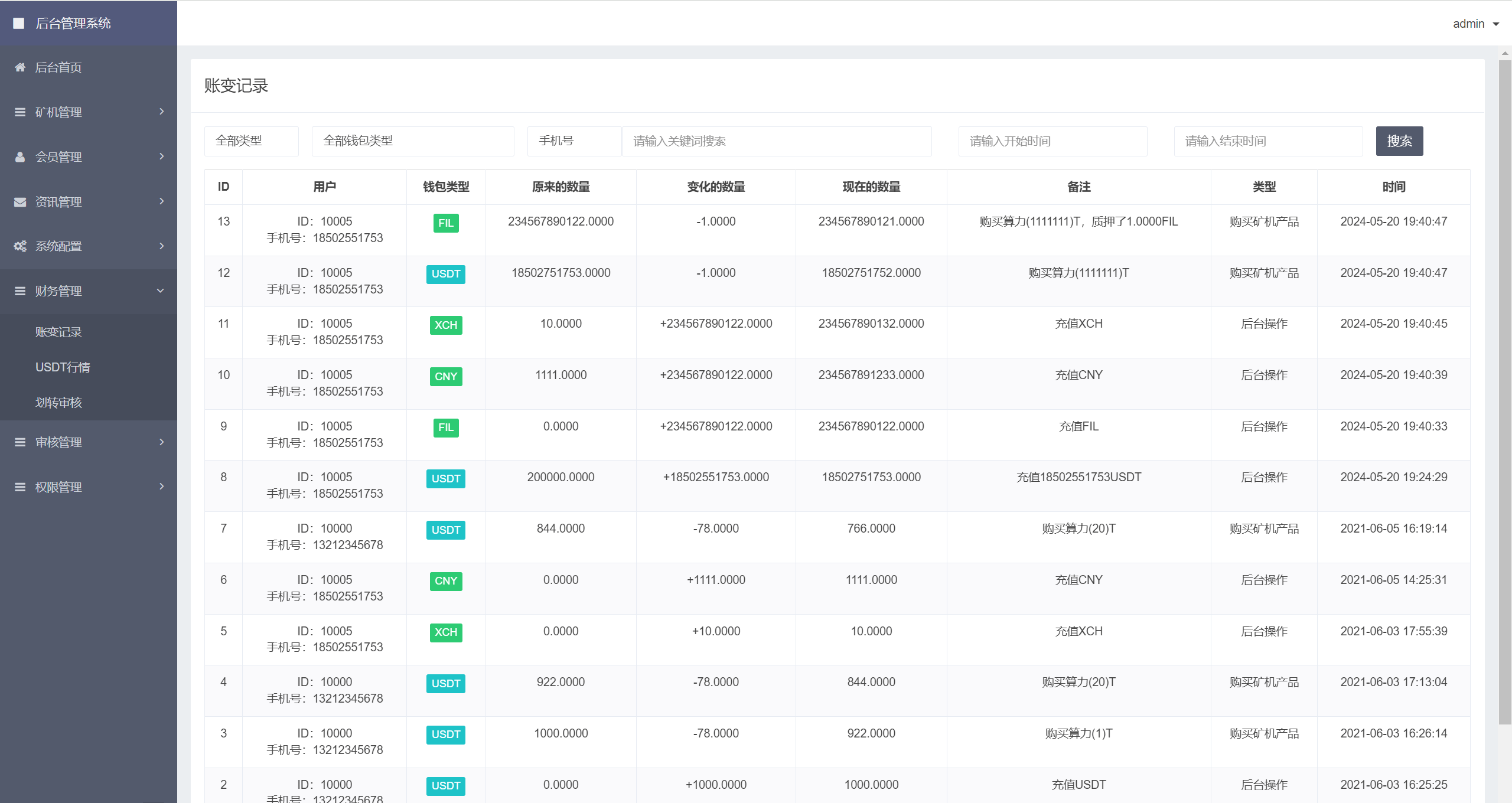1512x803 pixels.
Task: Click the 请输入开始时间 start time field
Action: click(1052, 141)
